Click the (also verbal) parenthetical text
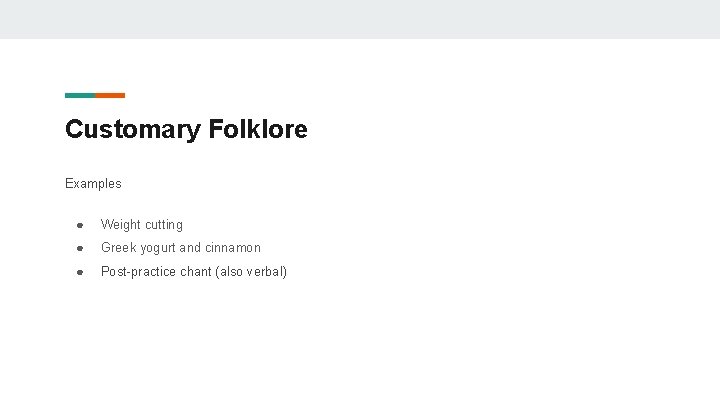The height and width of the screenshot is (405, 720). click(251, 272)
